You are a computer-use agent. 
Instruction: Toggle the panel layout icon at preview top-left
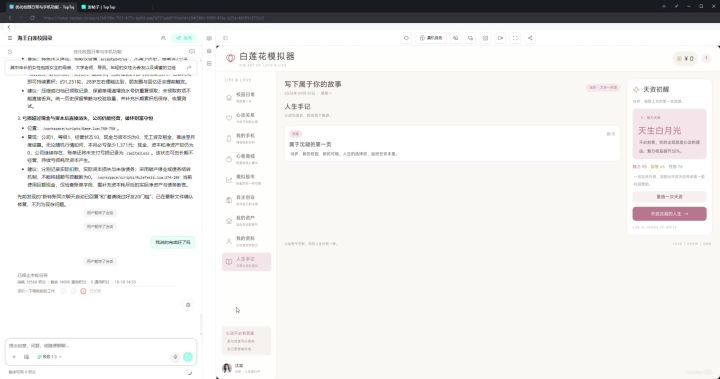pos(225,38)
